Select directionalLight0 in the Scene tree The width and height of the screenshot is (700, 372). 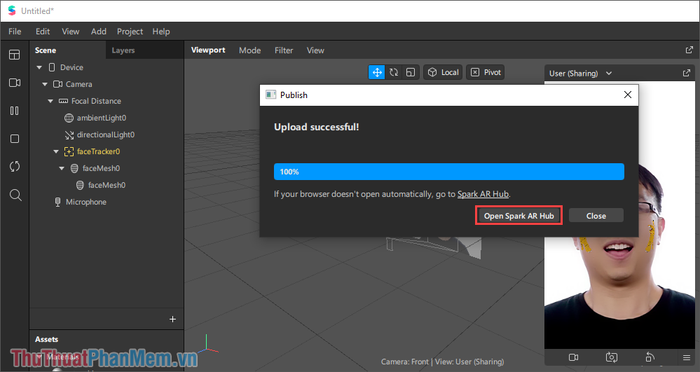tap(105, 135)
